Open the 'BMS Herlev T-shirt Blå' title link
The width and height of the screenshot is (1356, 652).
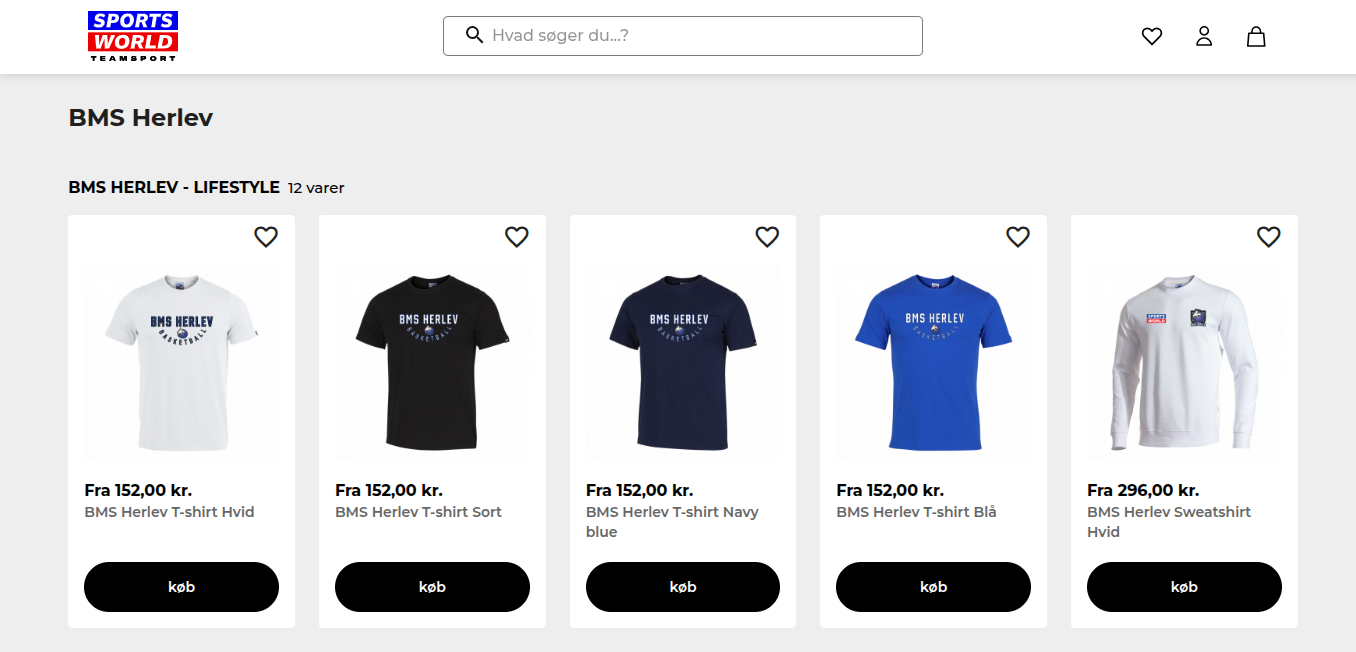[x=916, y=512]
